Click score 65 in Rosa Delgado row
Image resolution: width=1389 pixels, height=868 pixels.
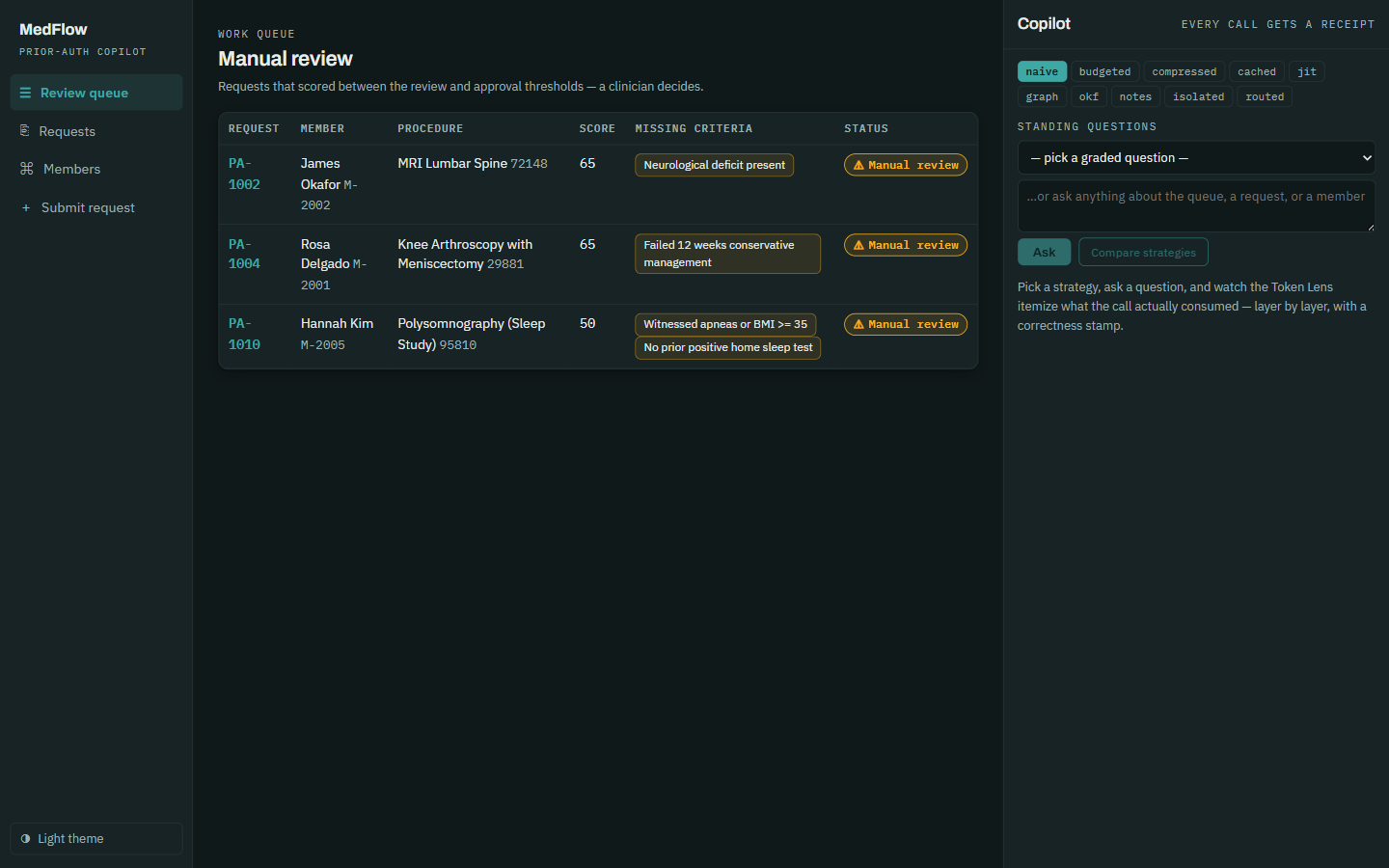pyautogui.click(x=587, y=244)
